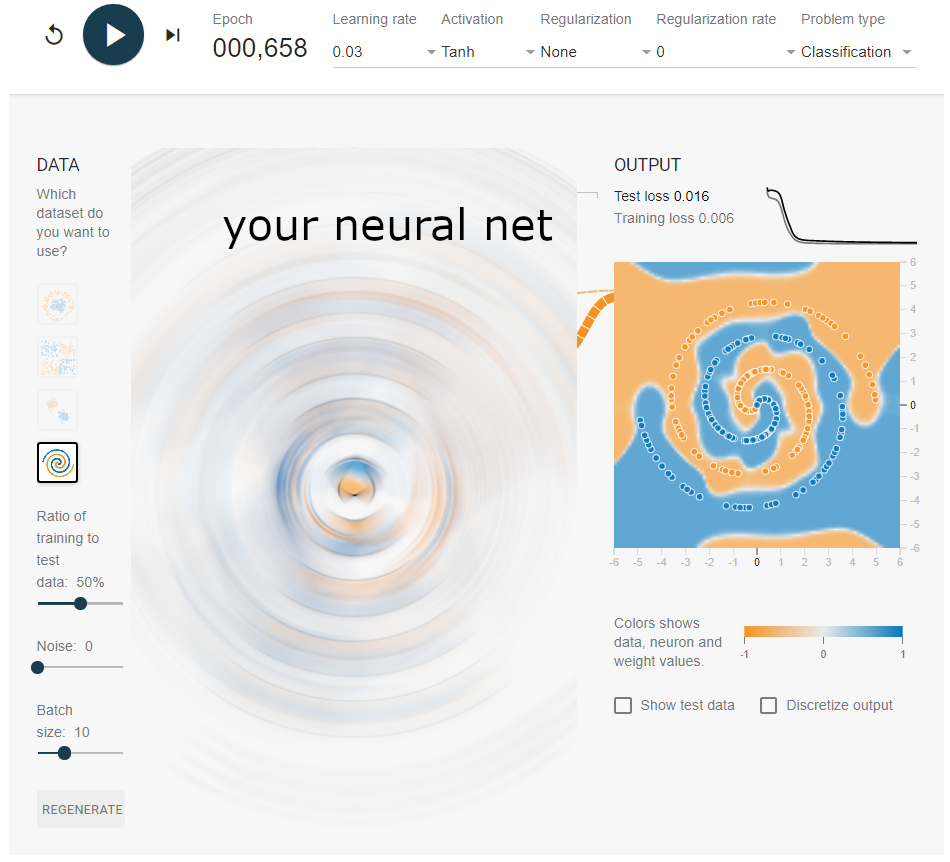Click the spiral output heatmap plot
950x862 pixels.
point(757,405)
